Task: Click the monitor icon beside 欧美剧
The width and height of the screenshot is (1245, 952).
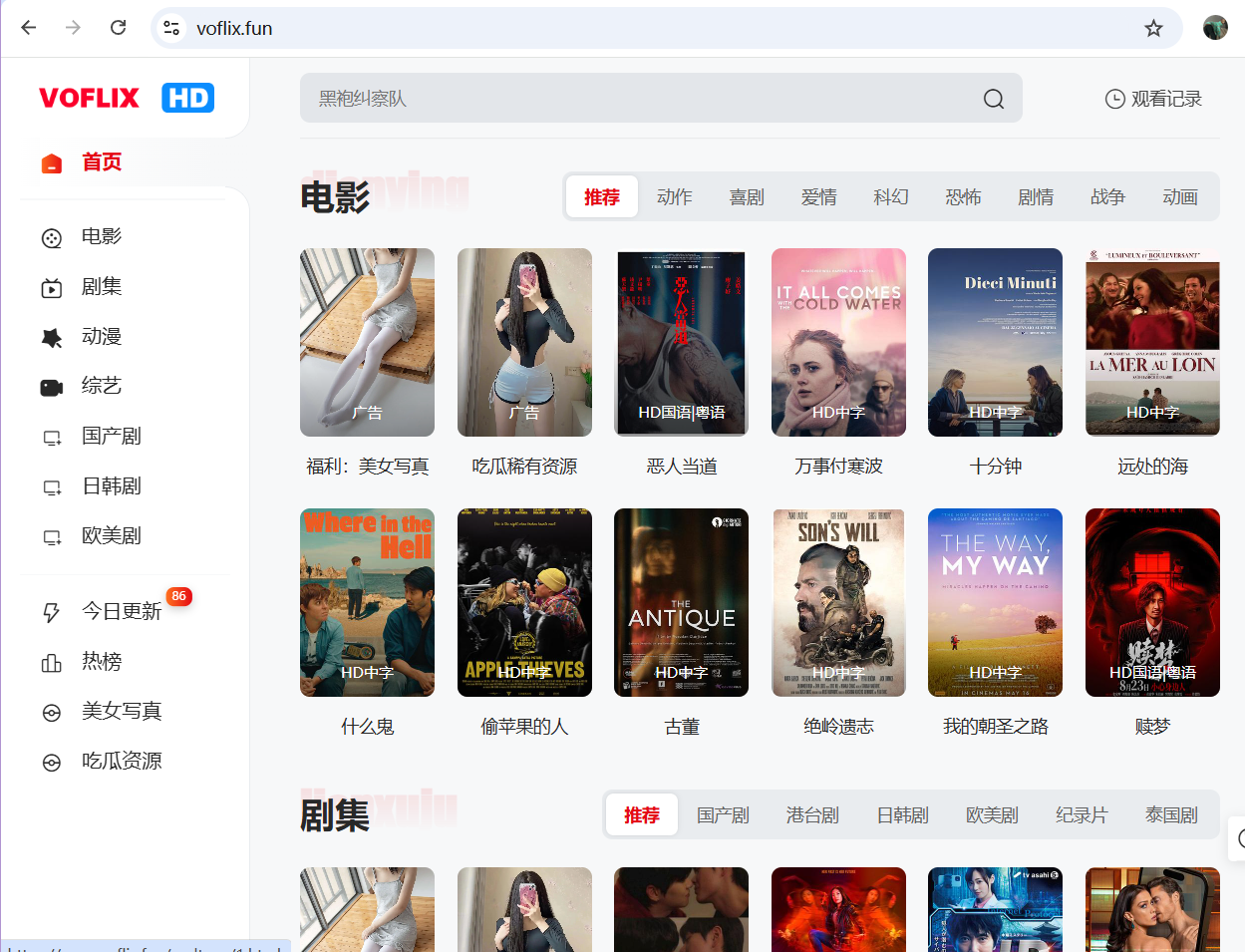Action: pos(52,536)
